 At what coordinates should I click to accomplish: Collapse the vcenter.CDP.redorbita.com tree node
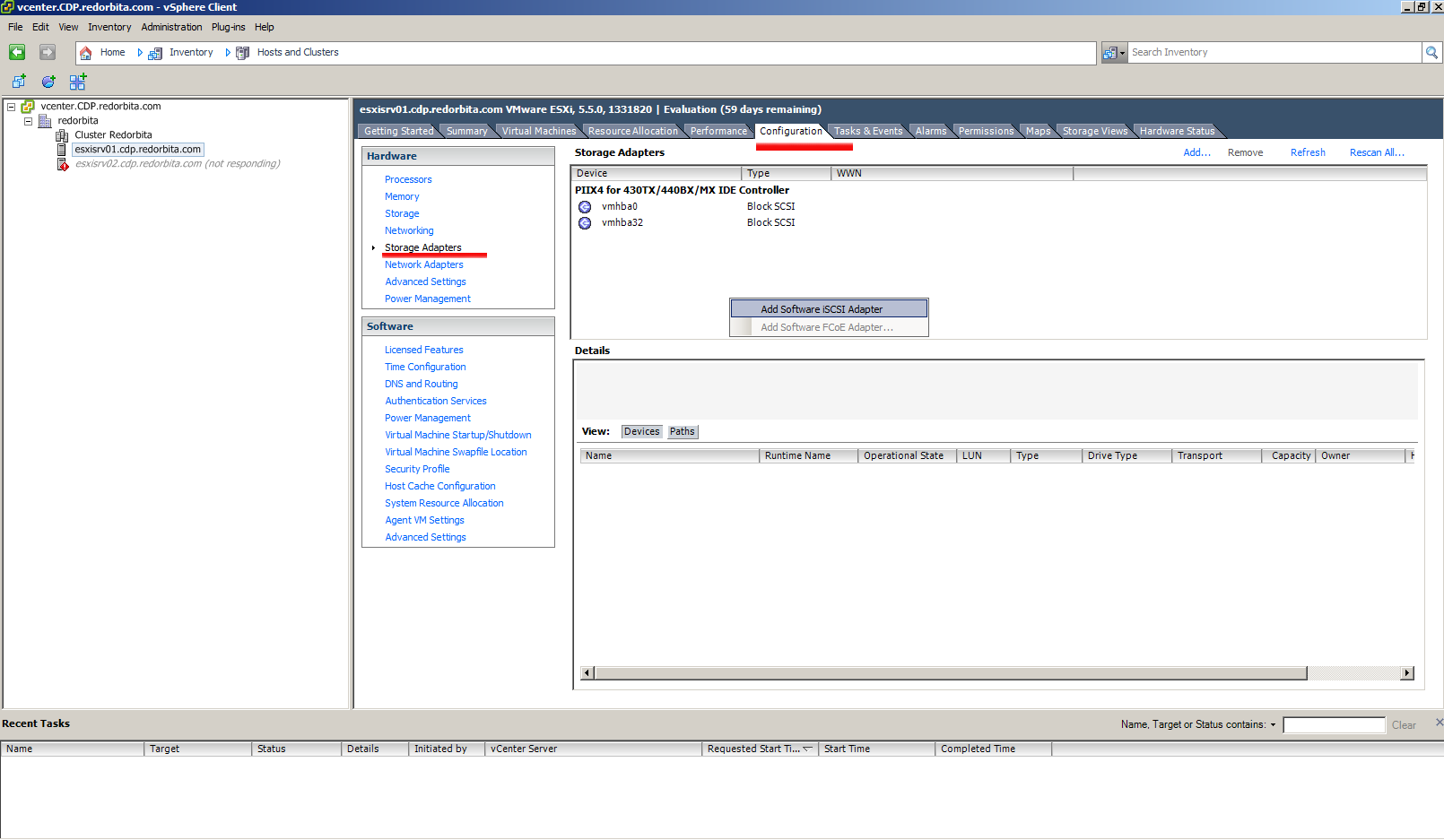pos(12,107)
